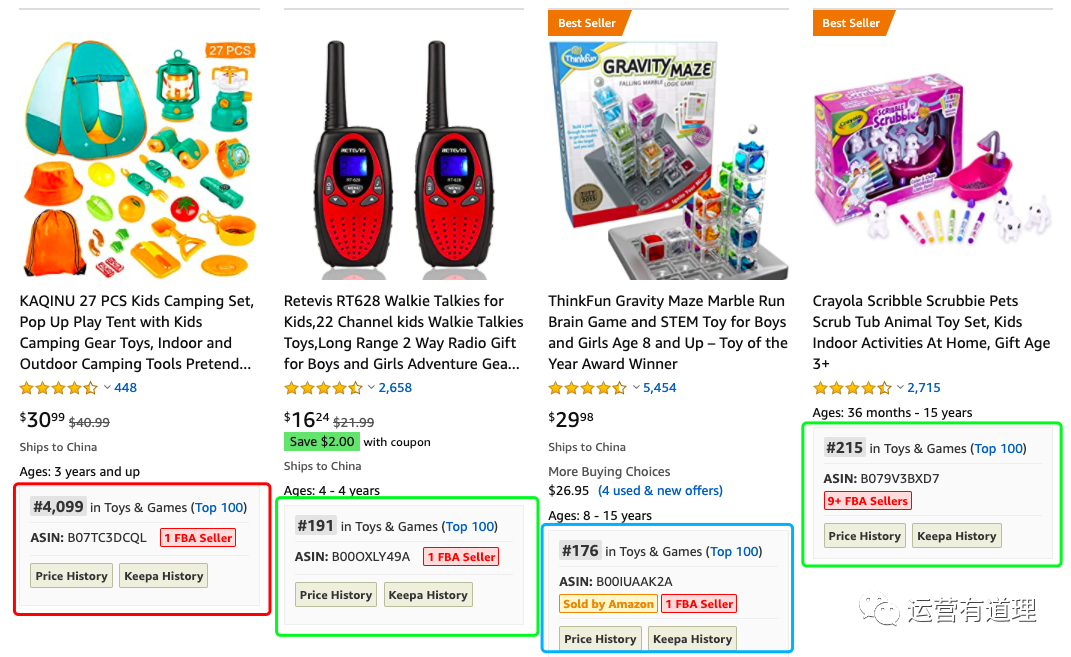Click the 1 FBA Seller badge for B07TC3DCQL
1071x657 pixels.
coord(198,537)
